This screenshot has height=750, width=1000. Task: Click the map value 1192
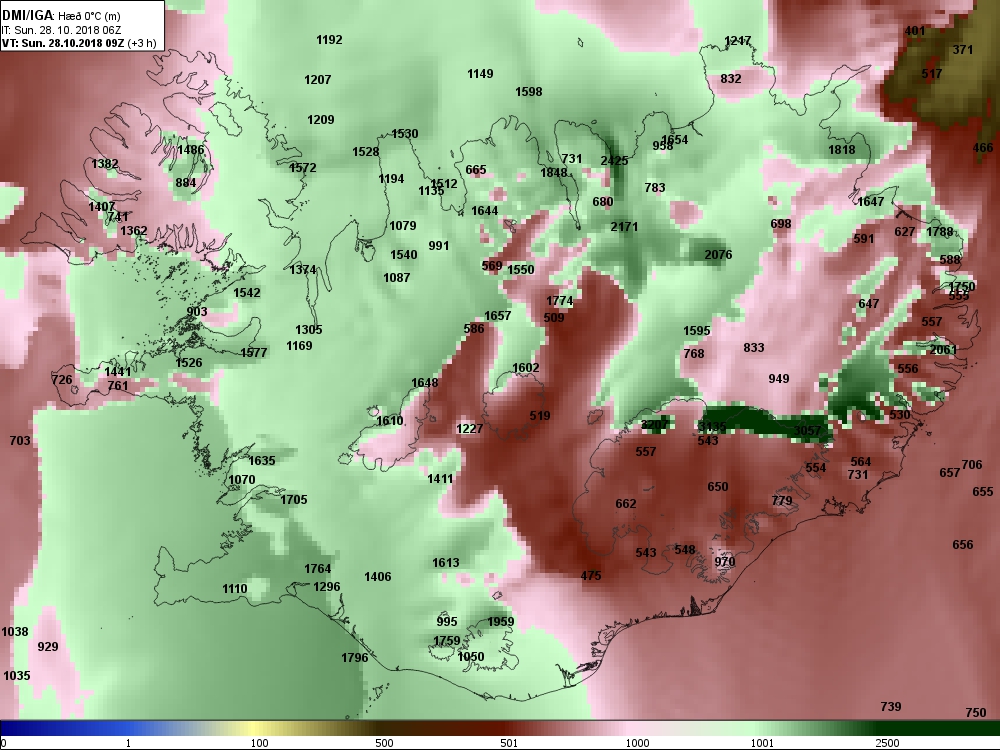coord(329,40)
